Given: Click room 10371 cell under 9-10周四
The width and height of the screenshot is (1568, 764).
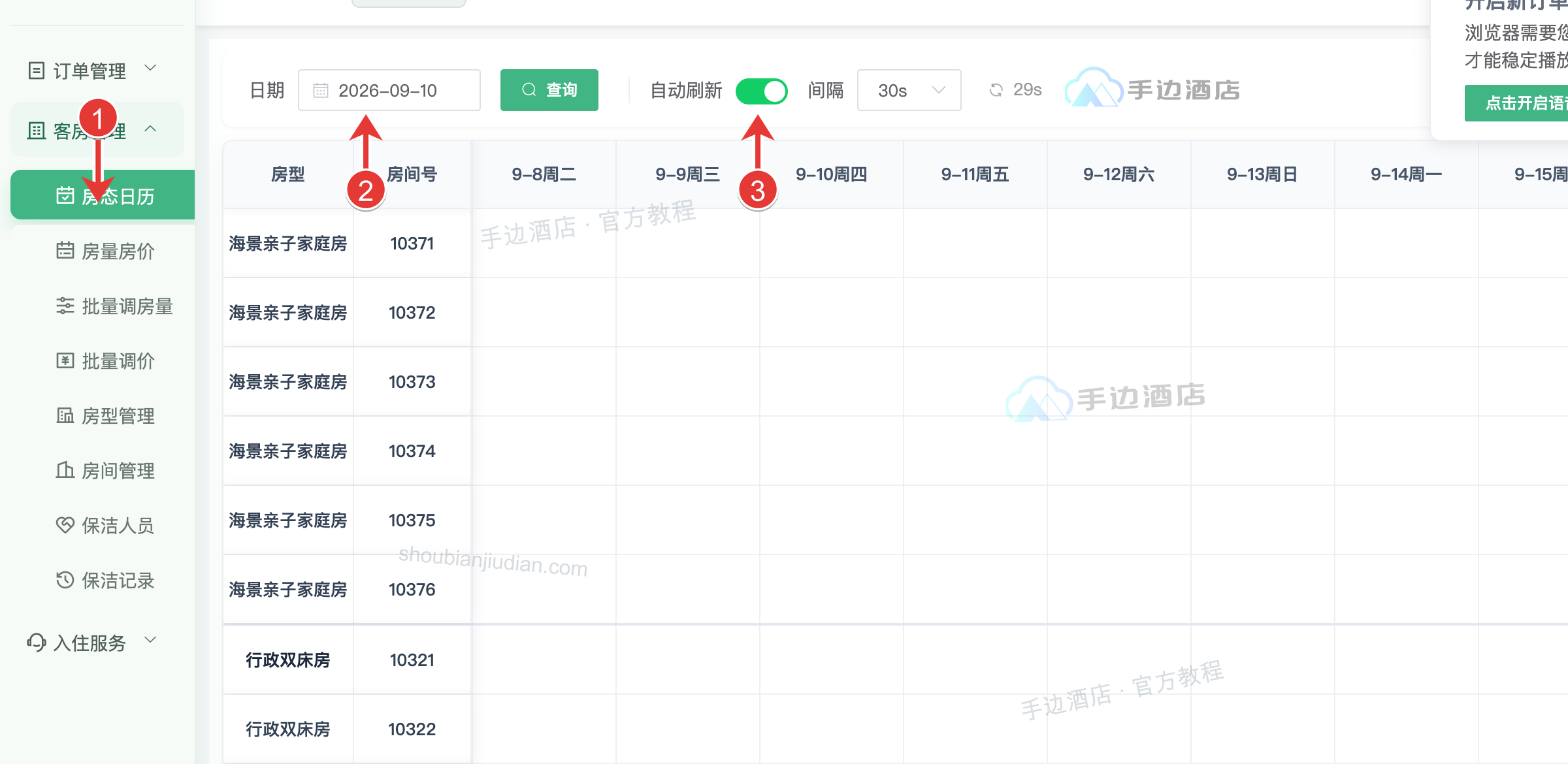Looking at the screenshot, I should (832, 244).
